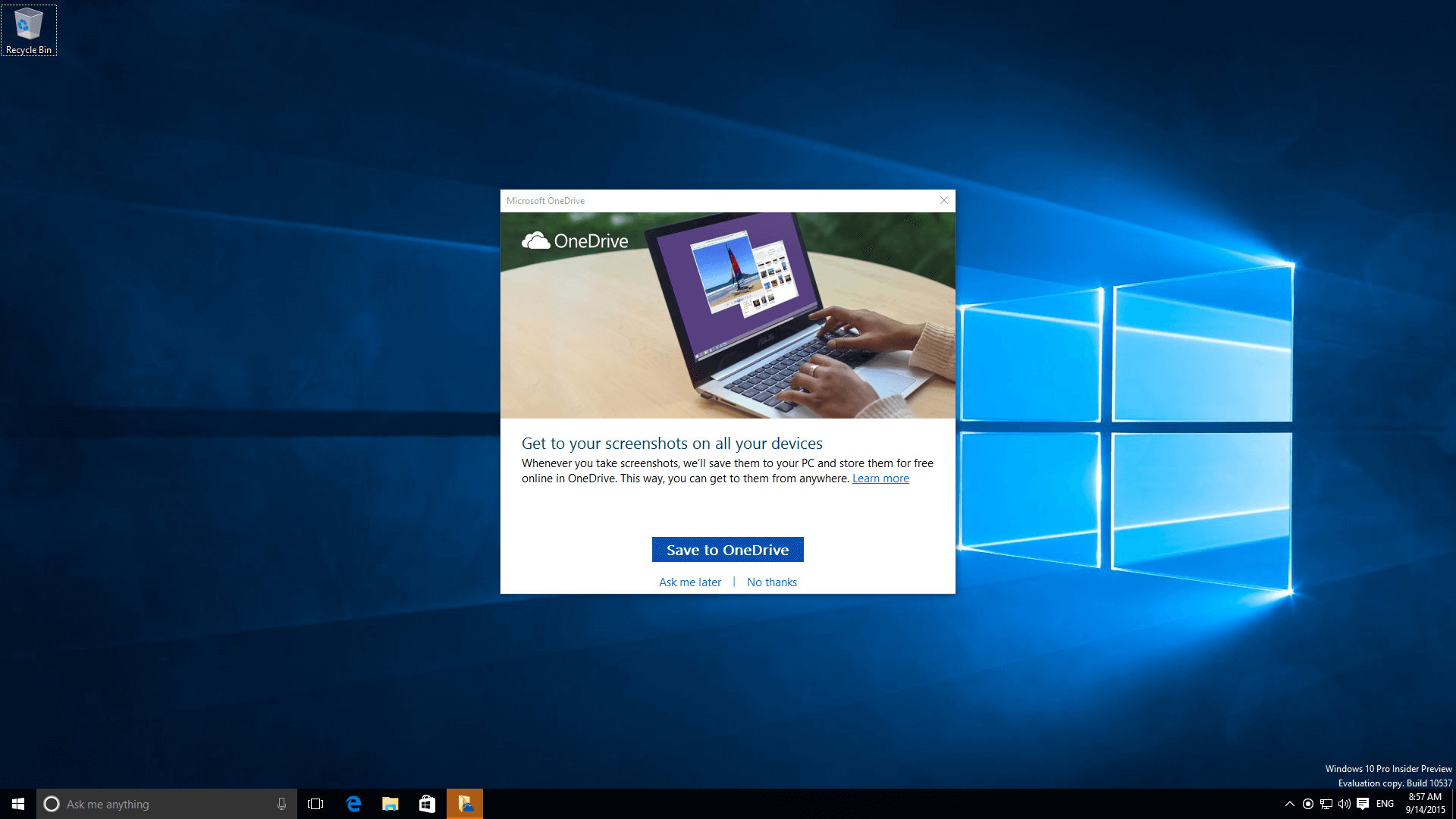Click the Save to OneDrive button

point(728,550)
